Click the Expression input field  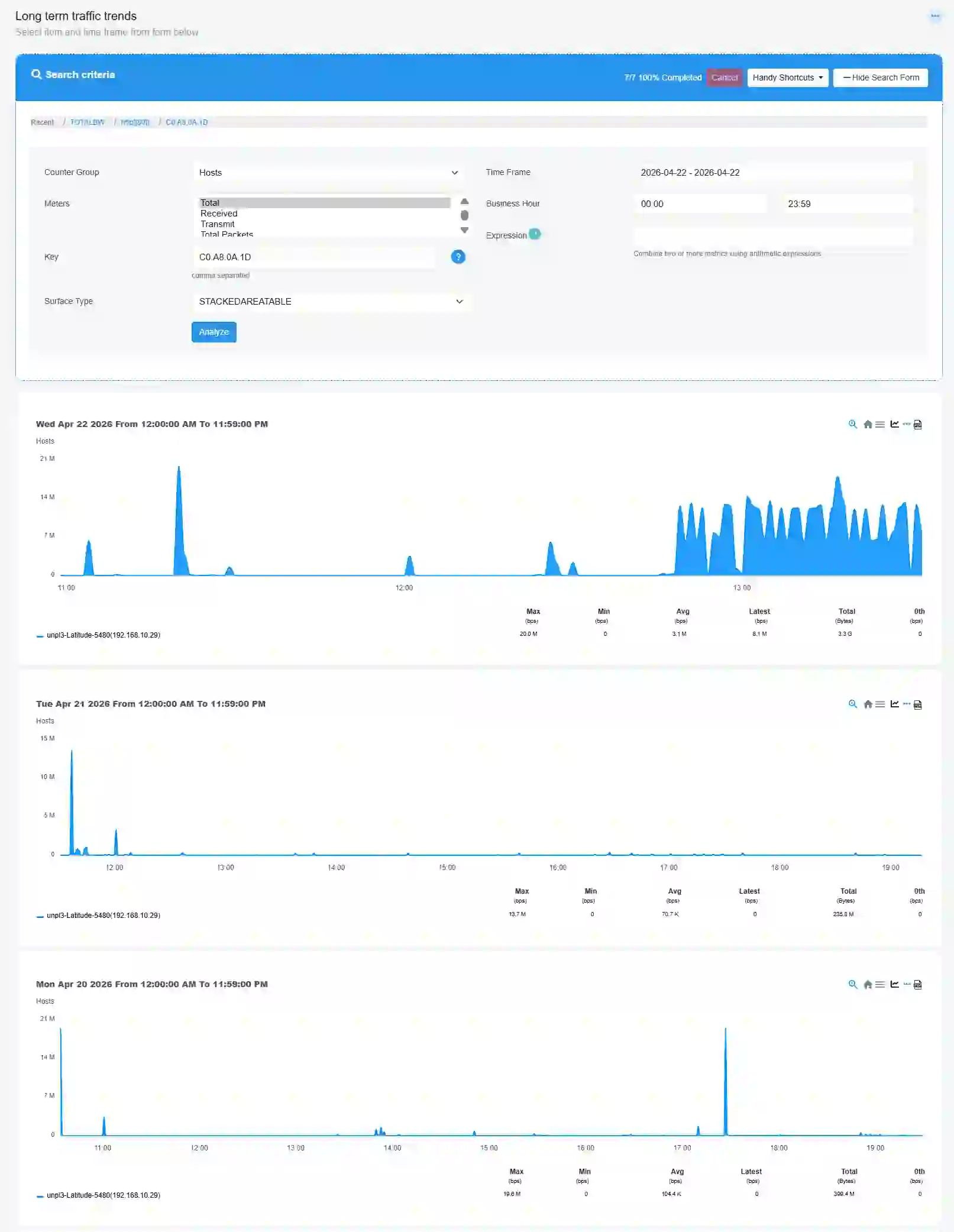coord(773,237)
